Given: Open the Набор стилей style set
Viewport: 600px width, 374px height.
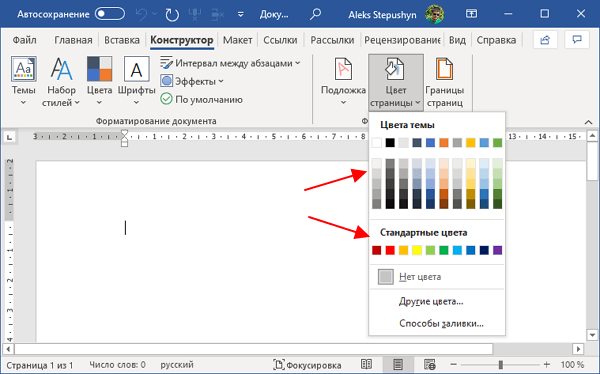Looking at the screenshot, I should coord(61,81).
